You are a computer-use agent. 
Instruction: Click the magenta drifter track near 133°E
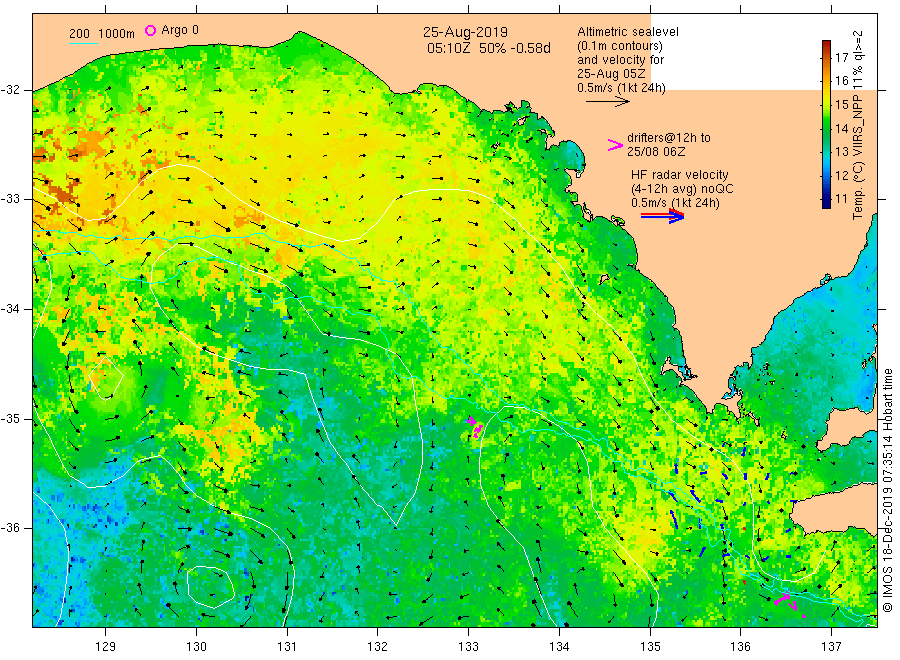475,428
